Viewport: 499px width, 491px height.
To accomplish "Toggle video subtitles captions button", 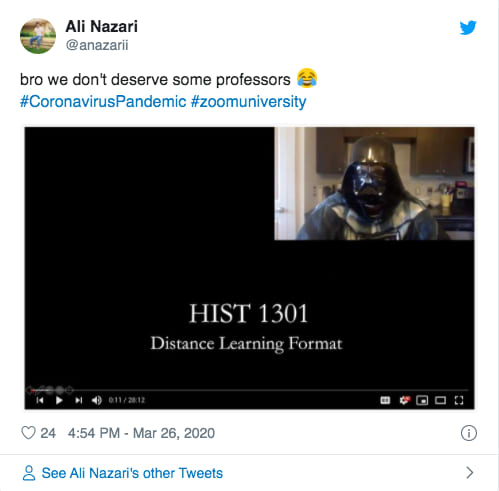I will tap(385, 400).
